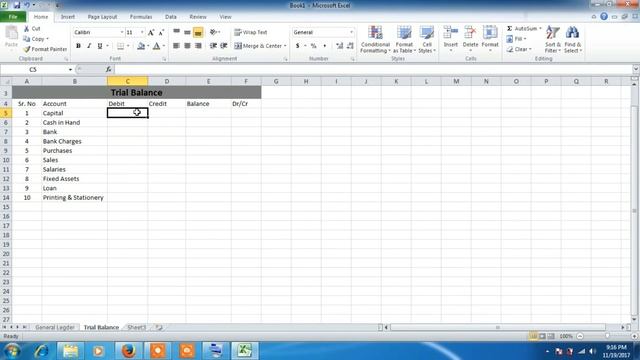Viewport: 640px width, 360px height.
Task: Increase font size with Grow Font icon
Action: 151,32
